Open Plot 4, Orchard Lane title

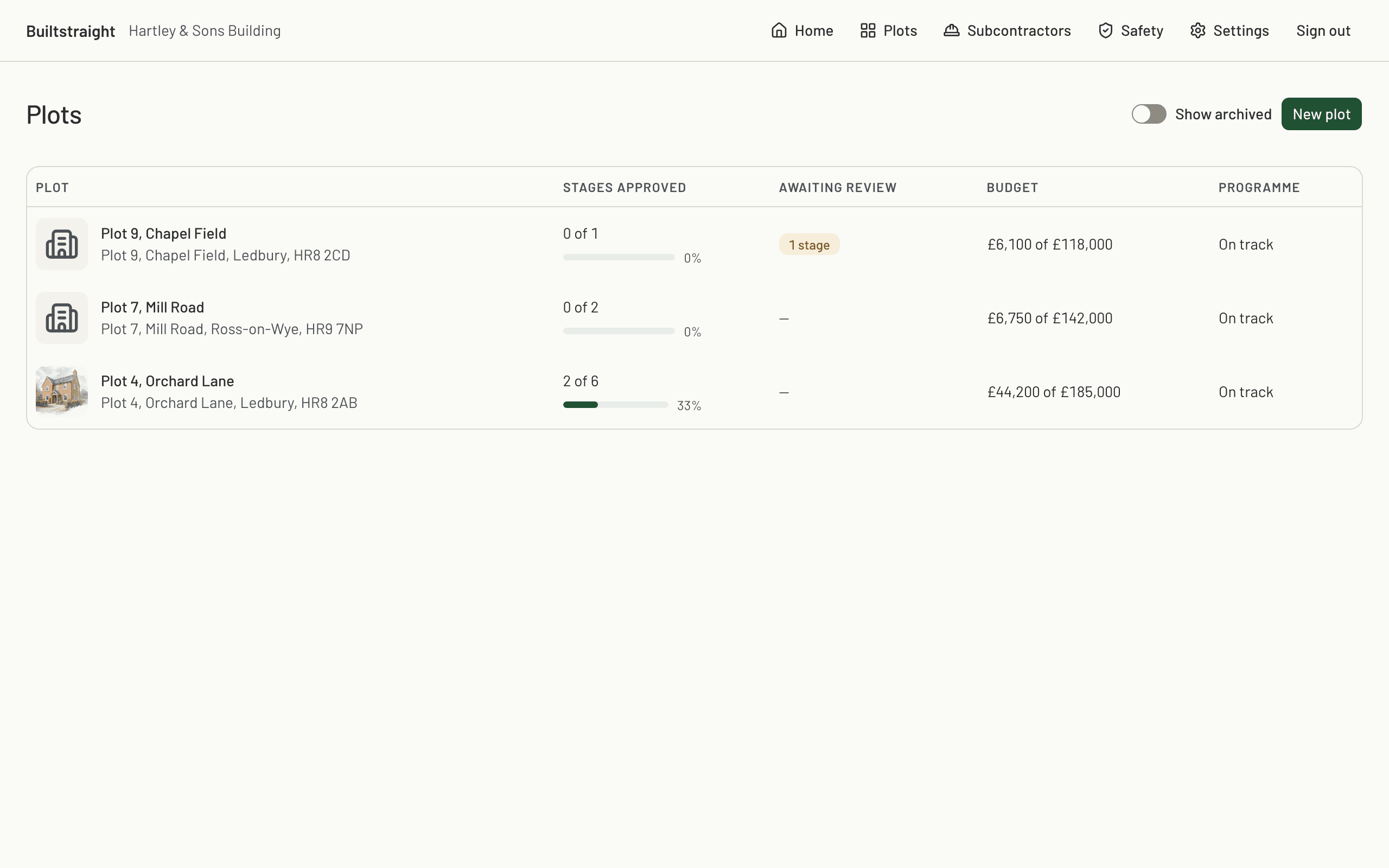(168, 381)
